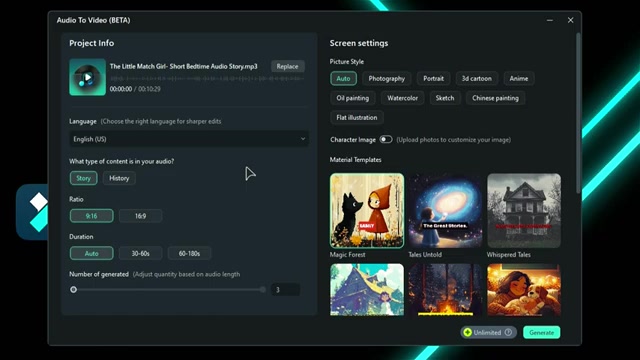640x360 pixels.
Task: Pick the 3d cartoon picture style
Action: [476, 78]
